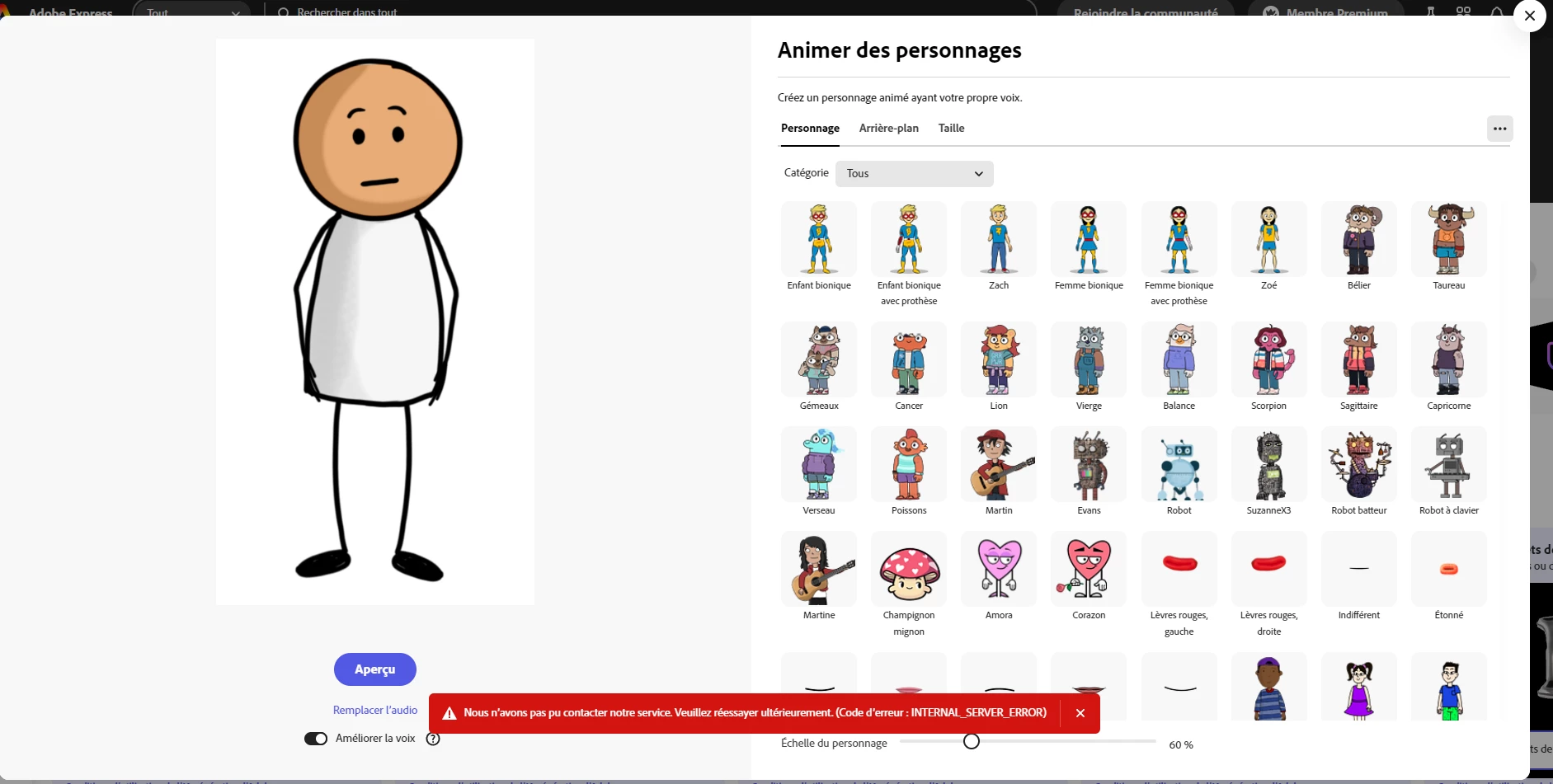Choose the Enfant bionique avec prothèse character
Viewport: 1553px width, 784px height.
click(909, 239)
